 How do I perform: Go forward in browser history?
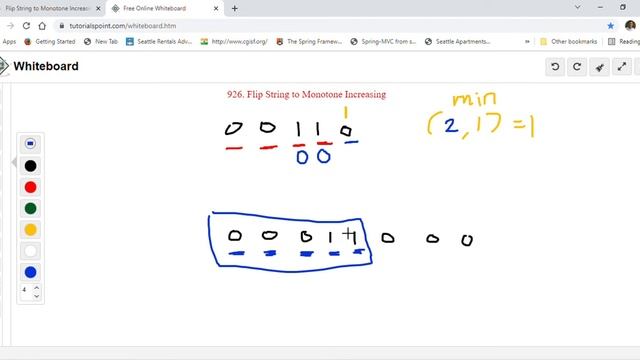(11, 26)
